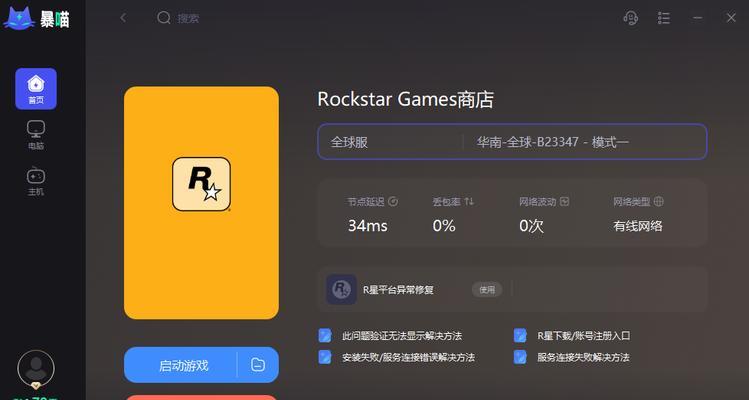This screenshot has height=400, width=749.
Task: Switch to the 电脑 PC tab
Action: click(36, 135)
